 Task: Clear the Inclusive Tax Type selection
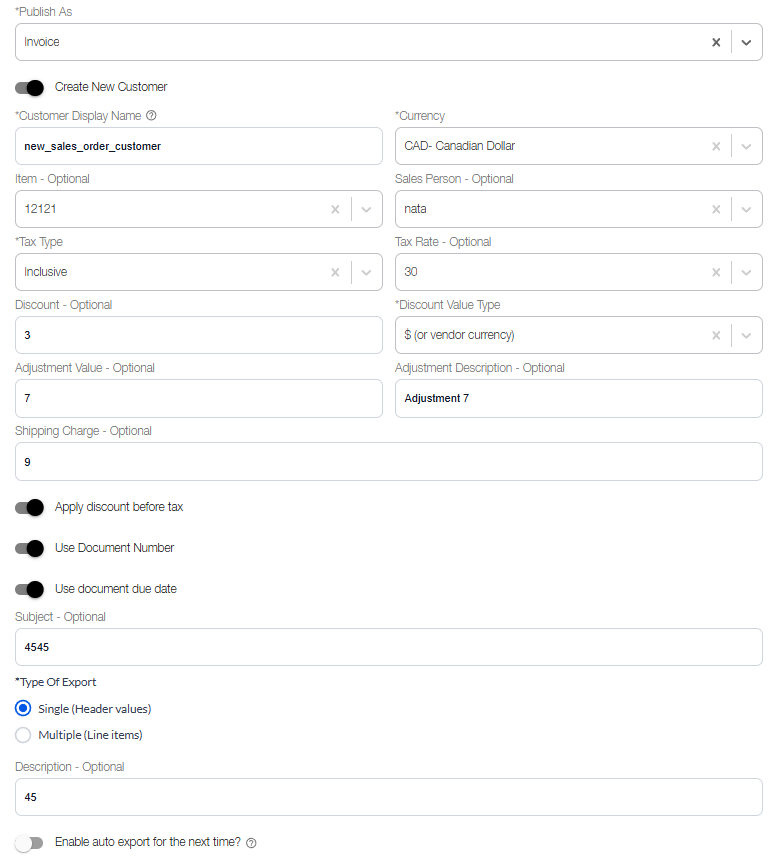pos(335,271)
